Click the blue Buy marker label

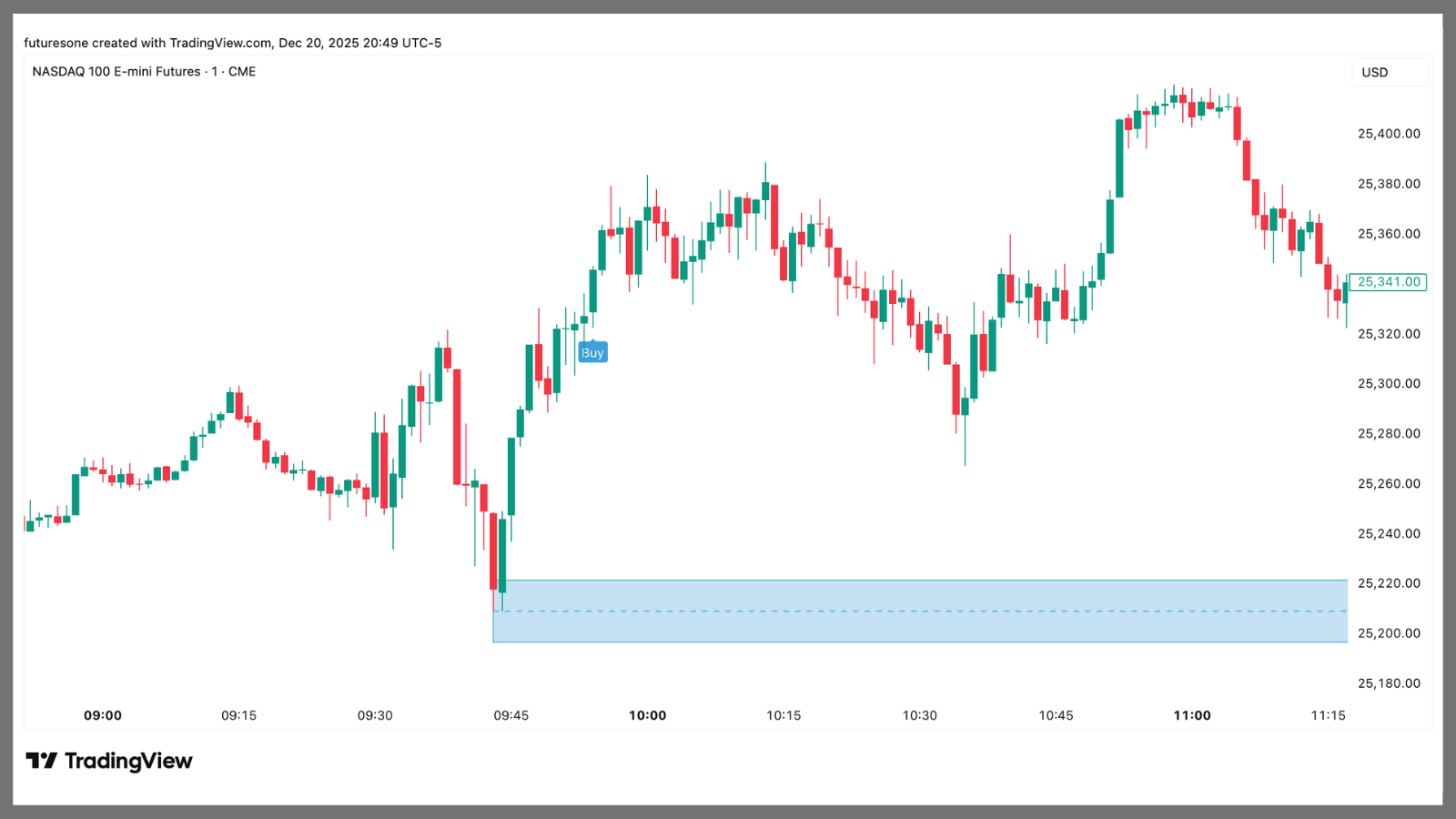(592, 353)
